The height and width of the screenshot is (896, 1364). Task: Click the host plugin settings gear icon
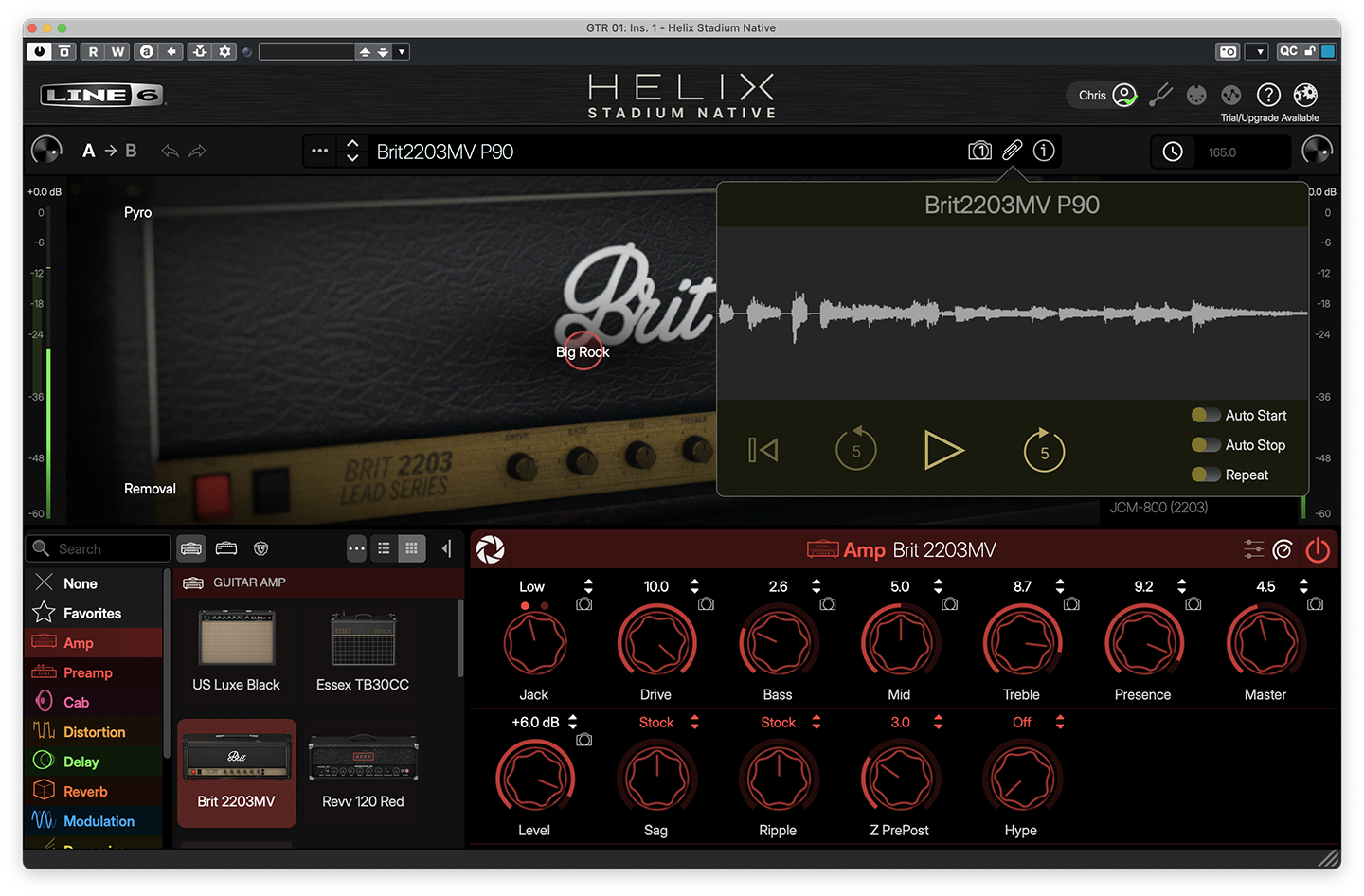(x=224, y=51)
